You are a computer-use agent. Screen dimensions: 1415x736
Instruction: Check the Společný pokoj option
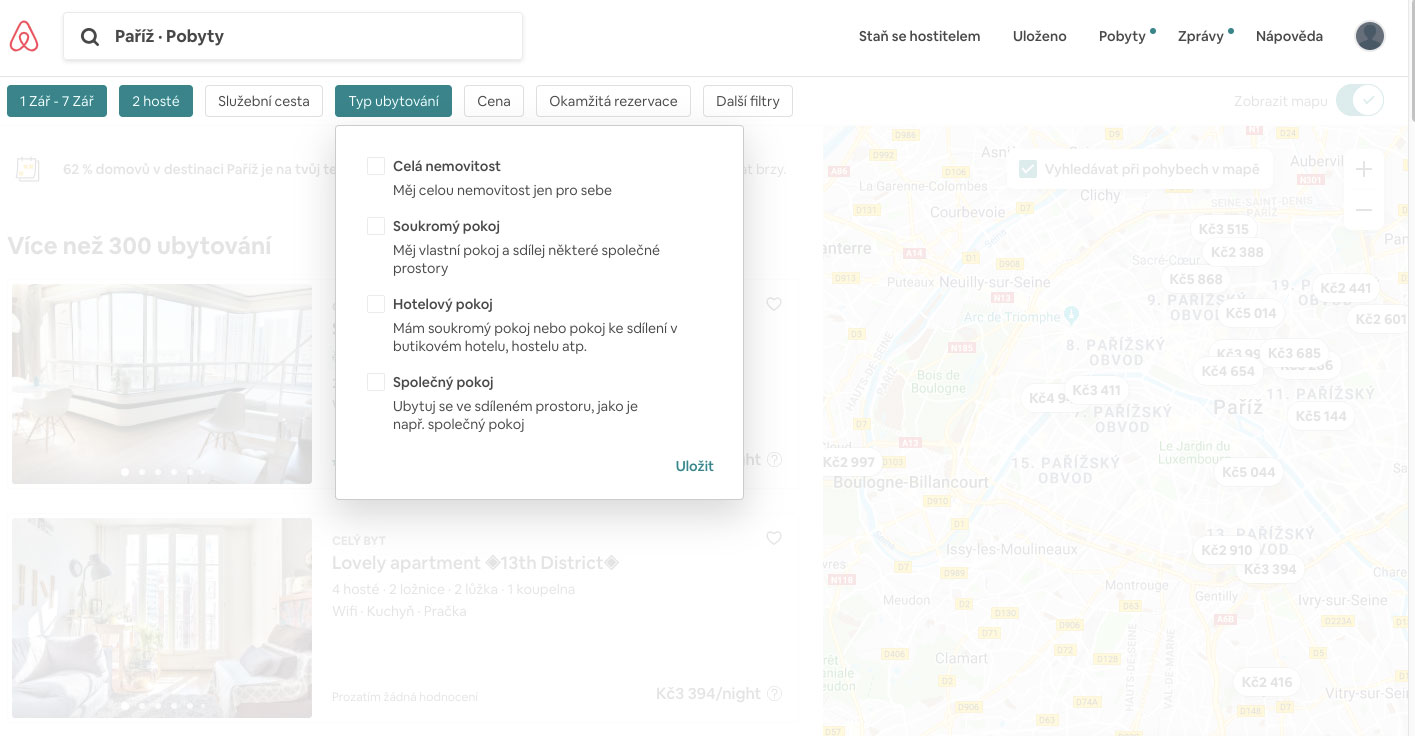376,382
